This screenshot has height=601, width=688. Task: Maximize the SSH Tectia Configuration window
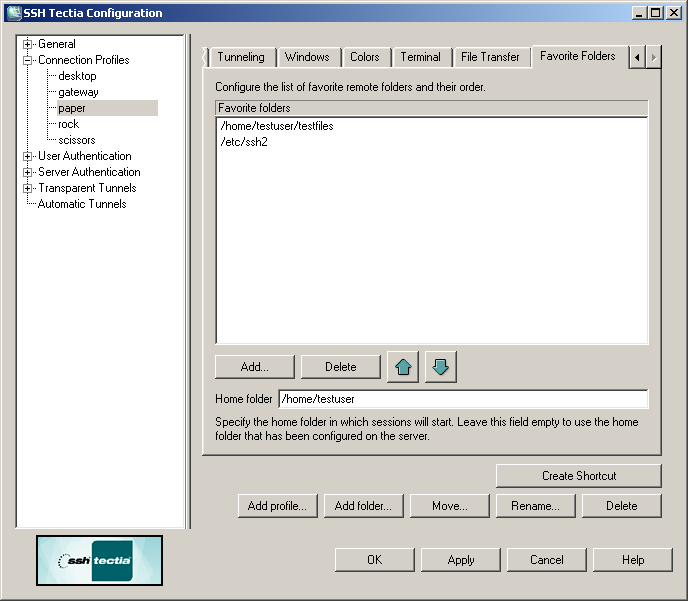tap(656, 13)
